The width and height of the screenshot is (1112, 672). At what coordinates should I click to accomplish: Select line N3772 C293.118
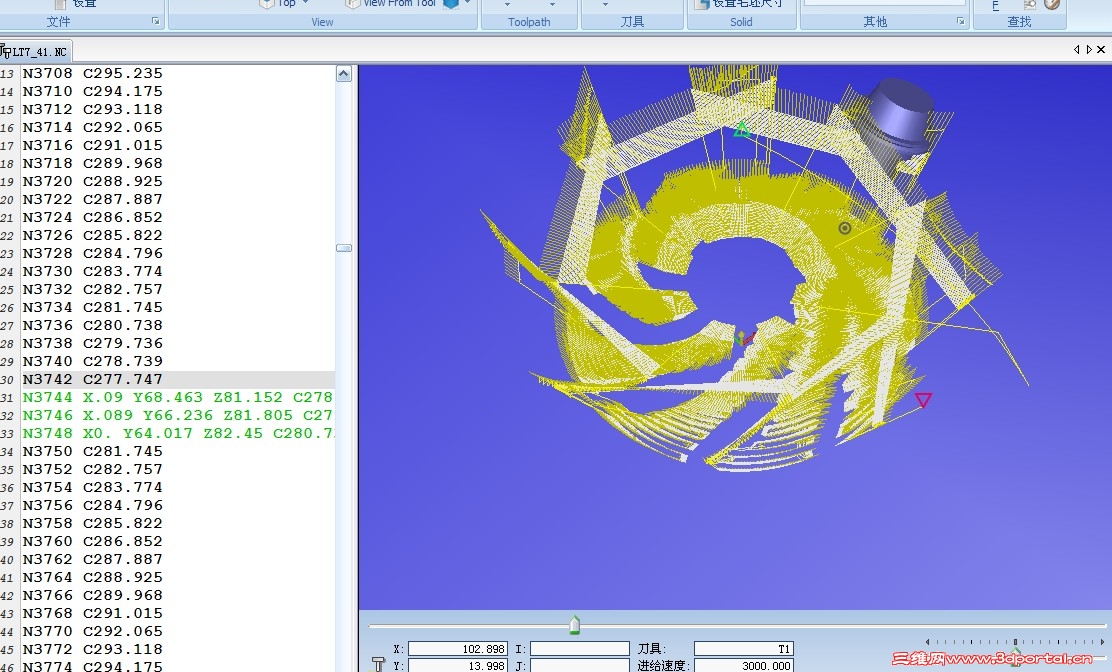coord(92,649)
